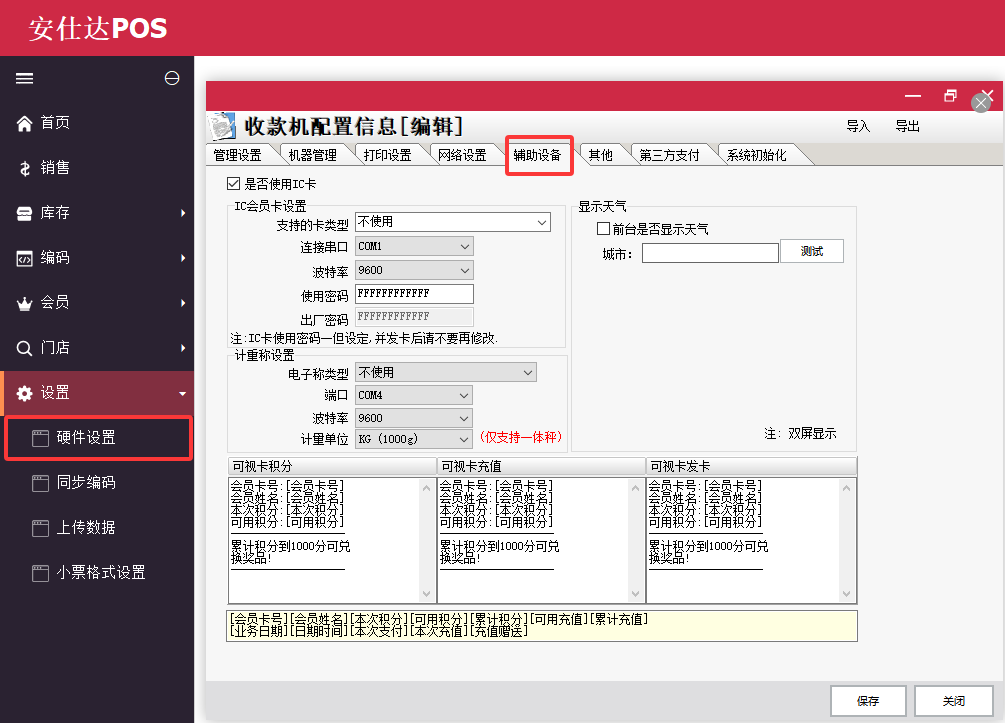Click the round gray close overlay icon
The width and height of the screenshot is (1005, 723).
(x=981, y=103)
